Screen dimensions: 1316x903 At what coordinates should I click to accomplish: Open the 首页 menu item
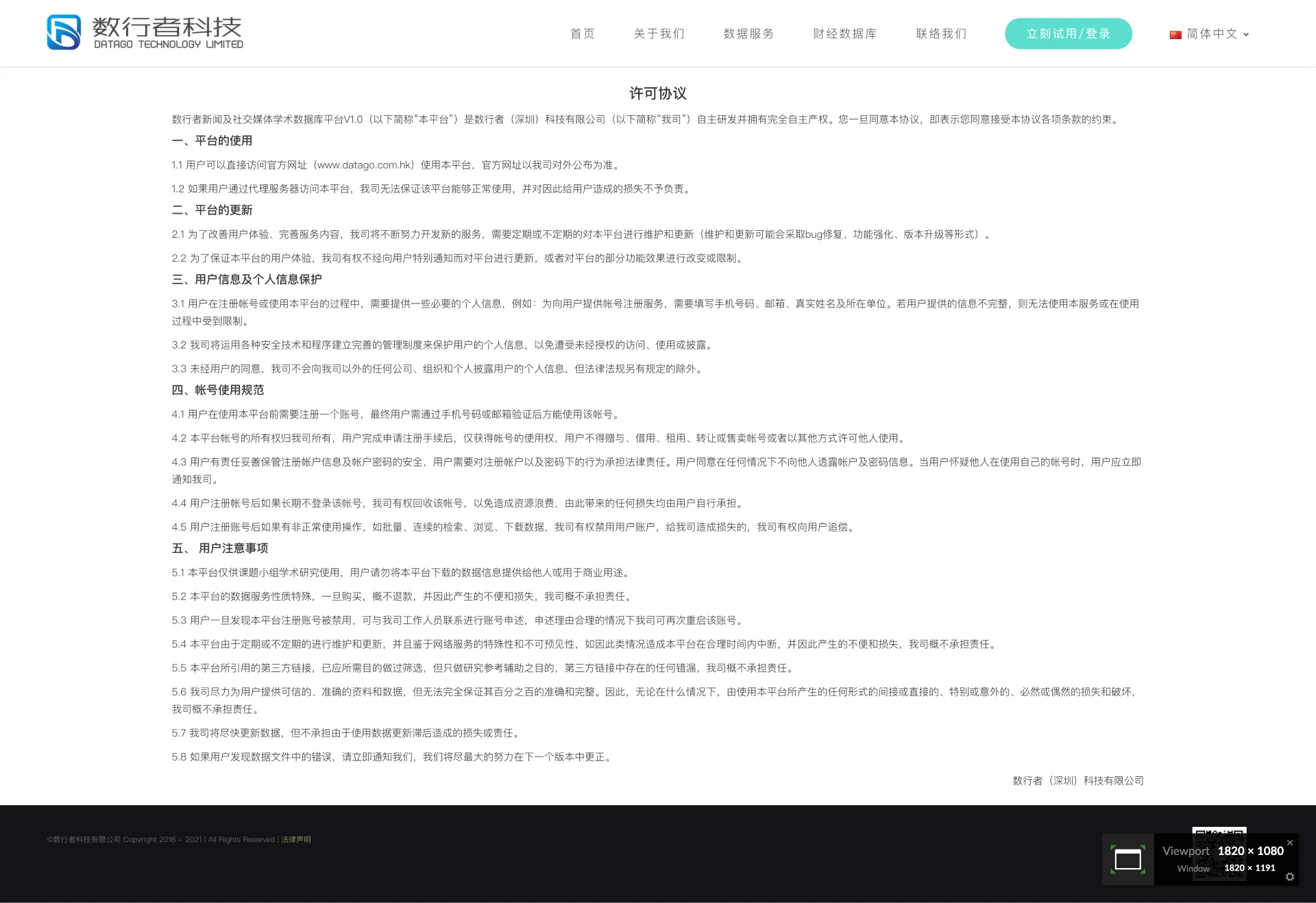click(583, 34)
